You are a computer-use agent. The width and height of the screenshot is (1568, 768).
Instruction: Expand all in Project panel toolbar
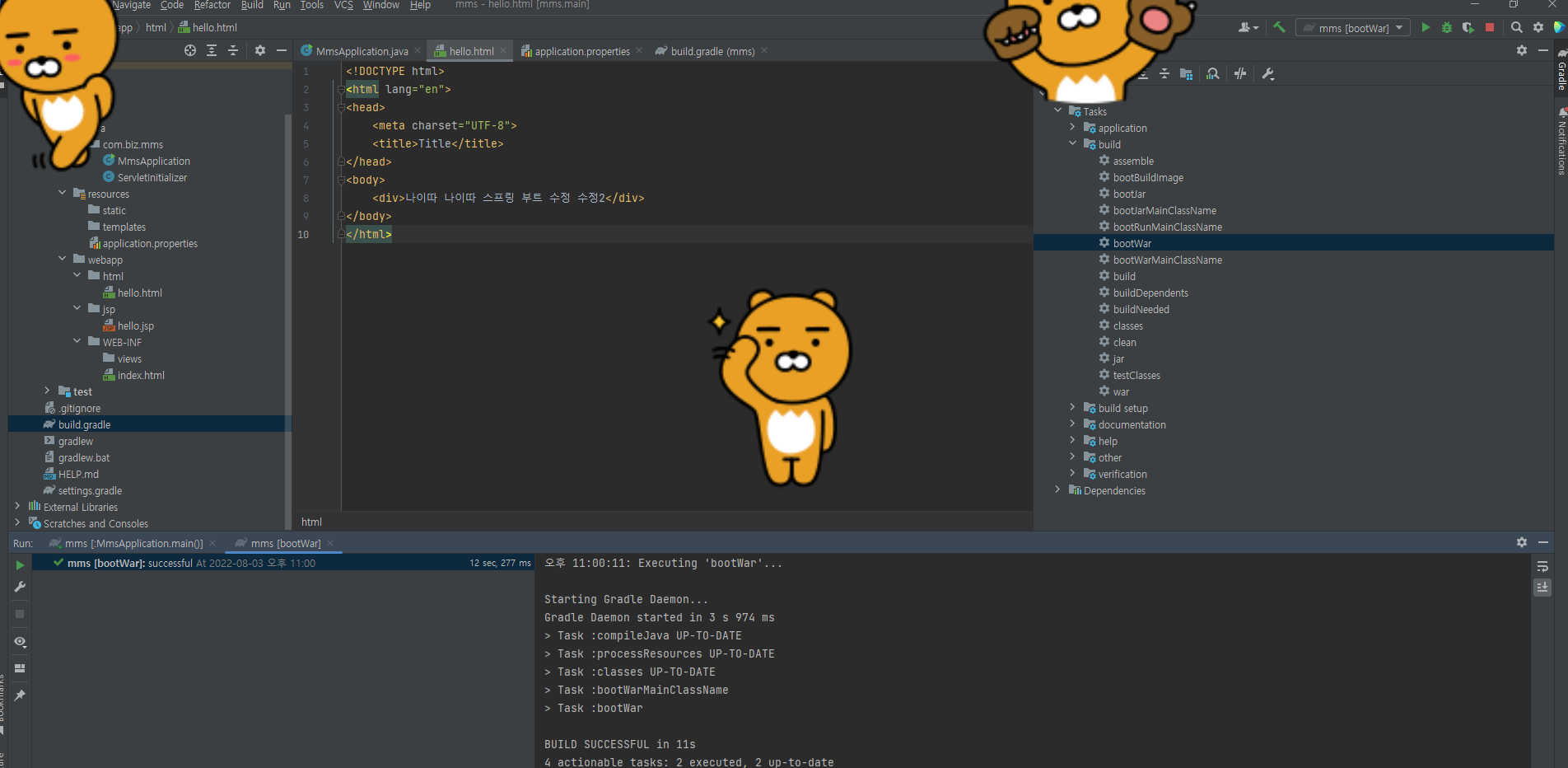point(212,50)
